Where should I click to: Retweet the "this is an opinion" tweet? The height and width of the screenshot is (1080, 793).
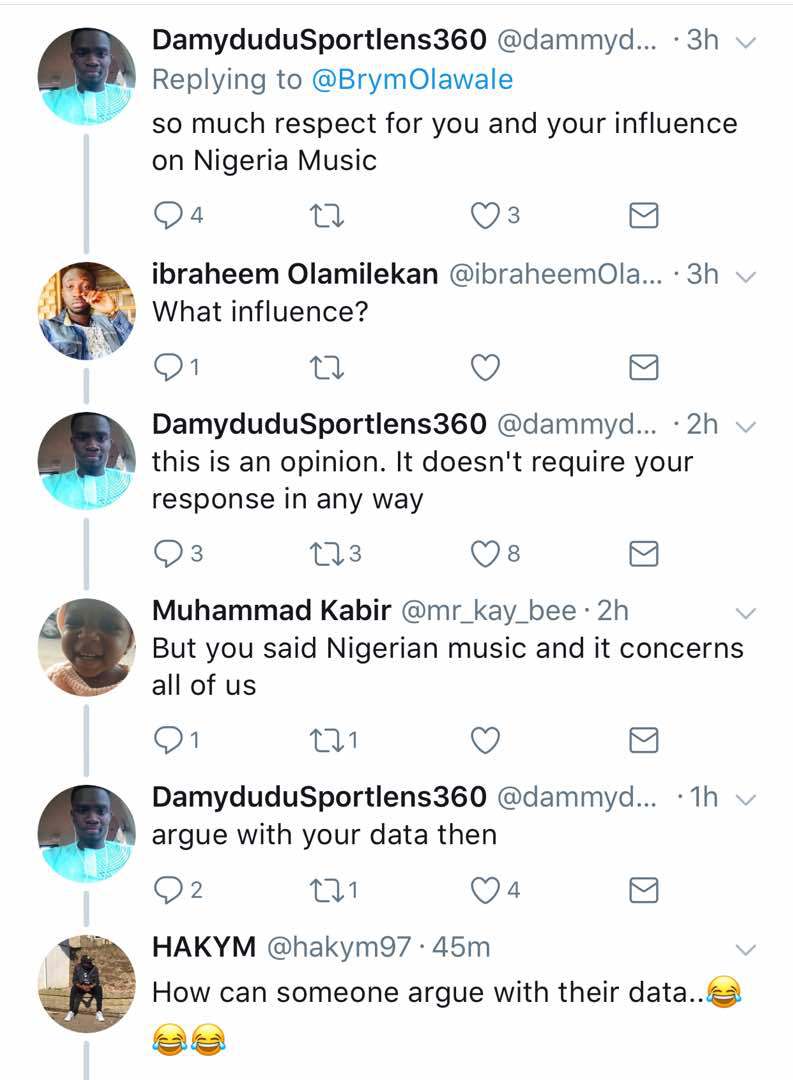click(x=327, y=553)
